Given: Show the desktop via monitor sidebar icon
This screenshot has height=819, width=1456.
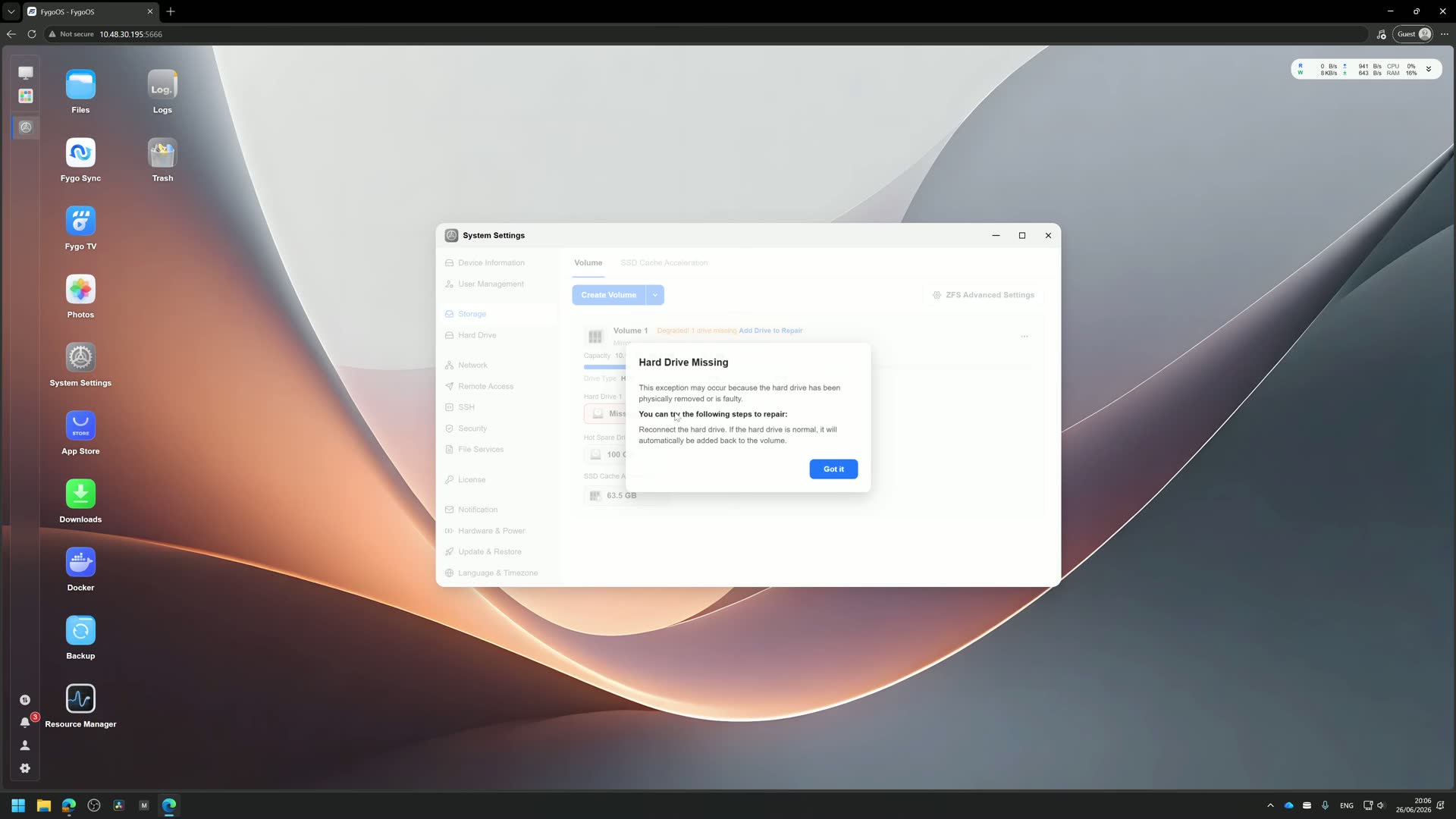Looking at the screenshot, I should [26, 73].
